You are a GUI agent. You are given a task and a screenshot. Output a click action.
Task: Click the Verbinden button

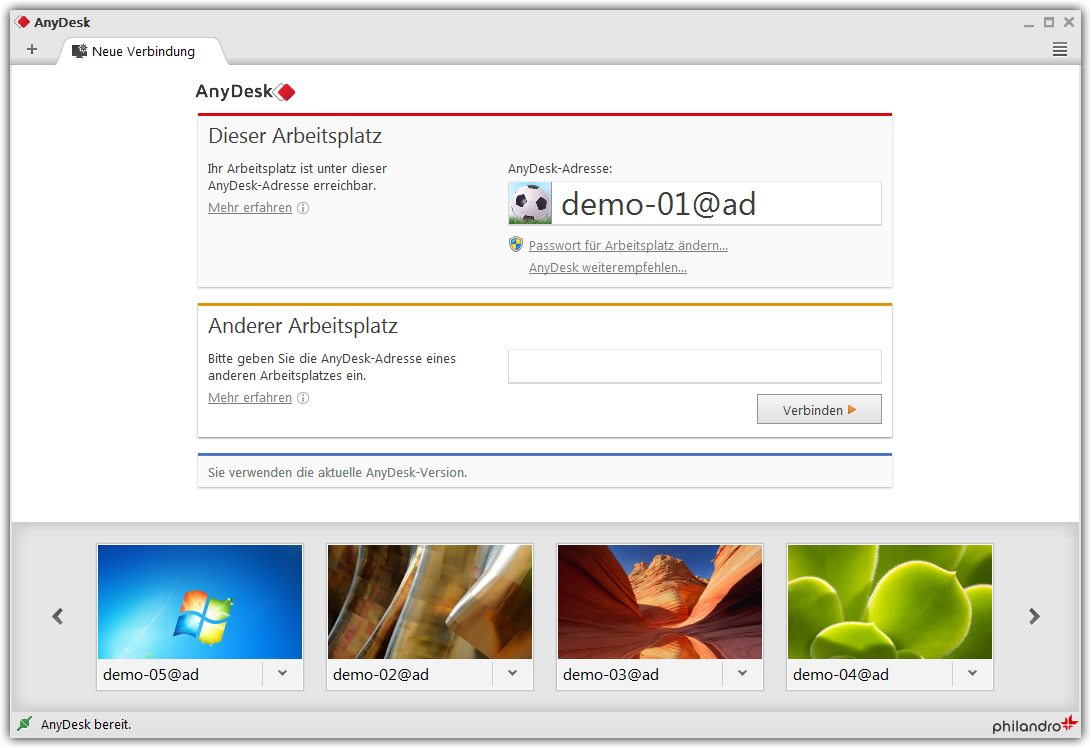pos(819,409)
